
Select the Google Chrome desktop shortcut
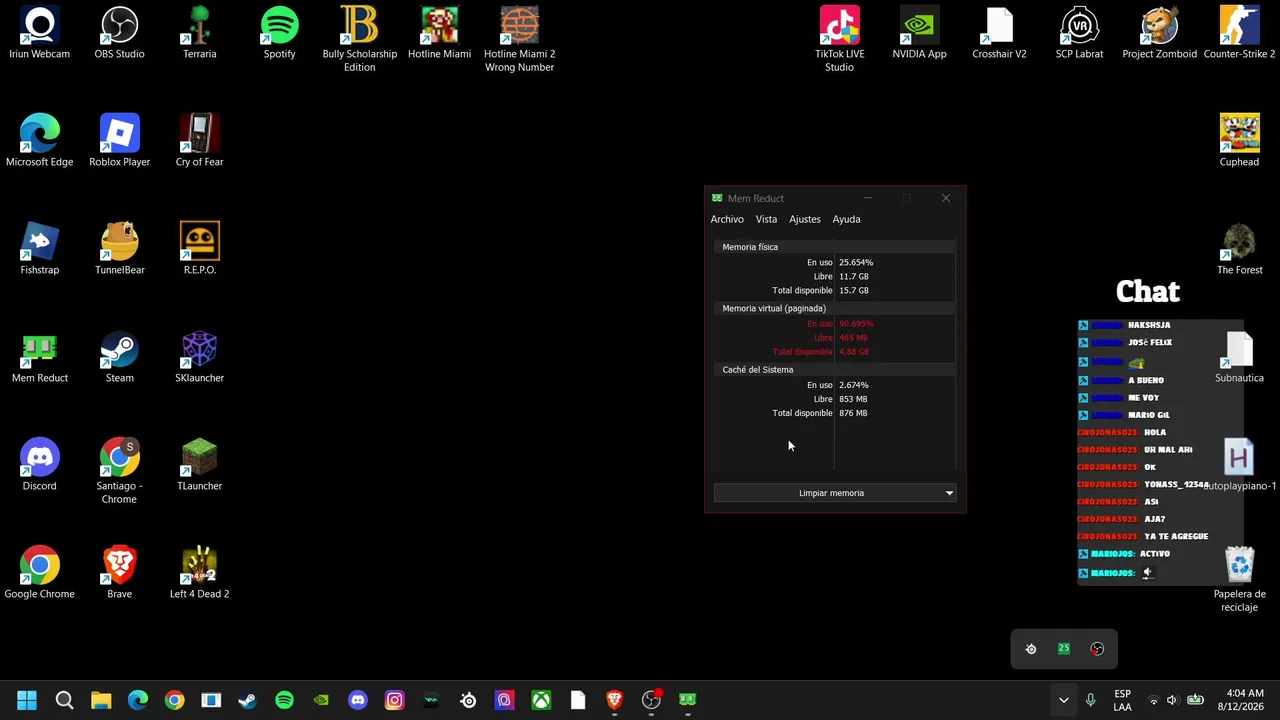click(40, 573)
